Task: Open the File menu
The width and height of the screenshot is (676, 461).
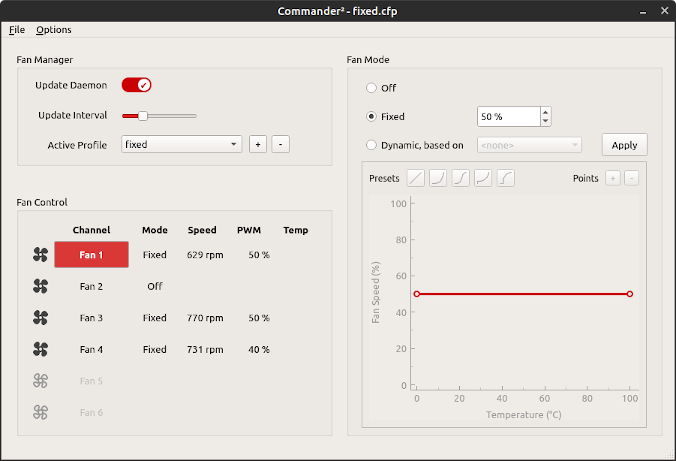Action: (x=17, y=30)
